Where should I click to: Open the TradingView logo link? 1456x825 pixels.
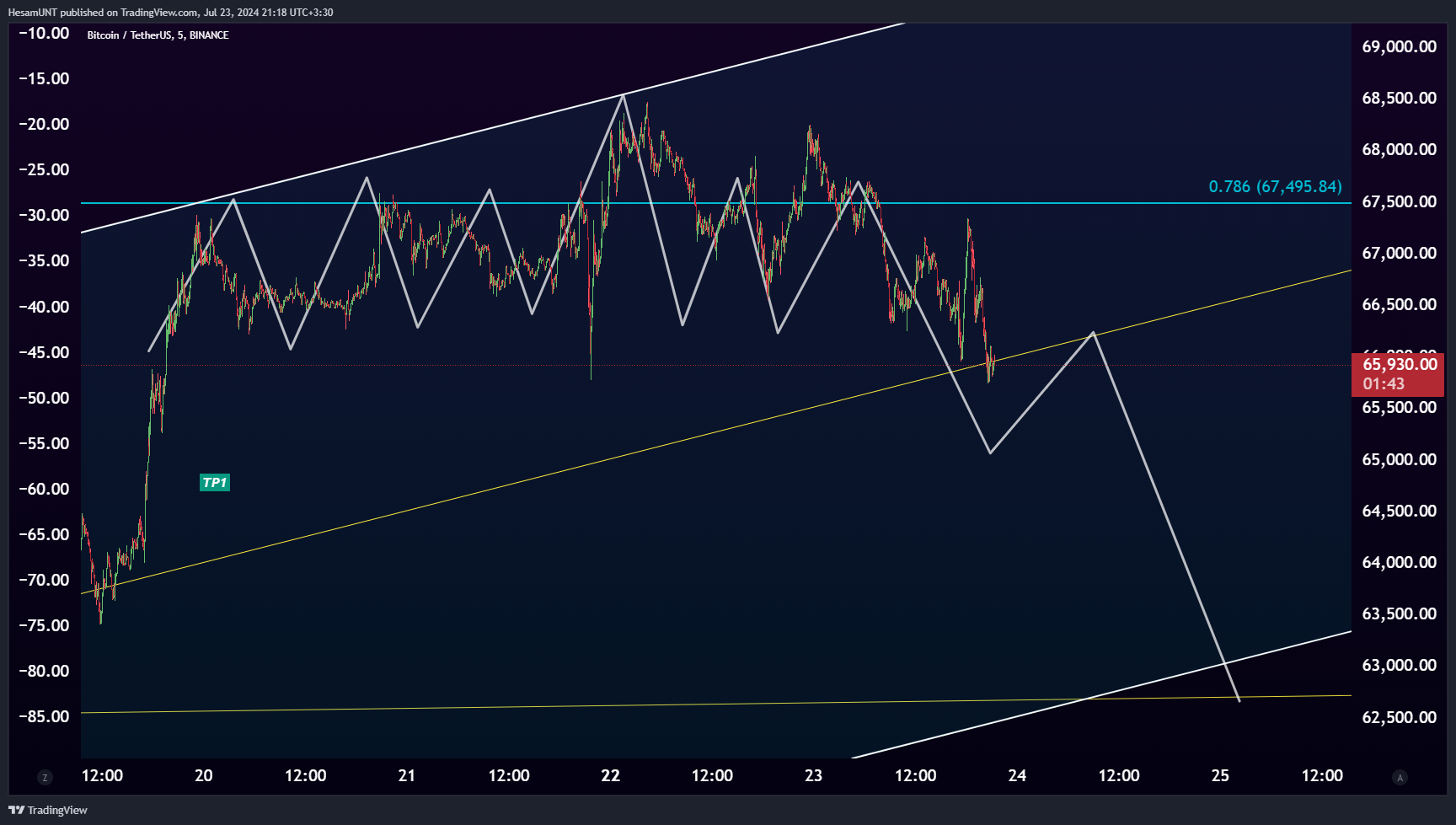[x=48, y=810]
